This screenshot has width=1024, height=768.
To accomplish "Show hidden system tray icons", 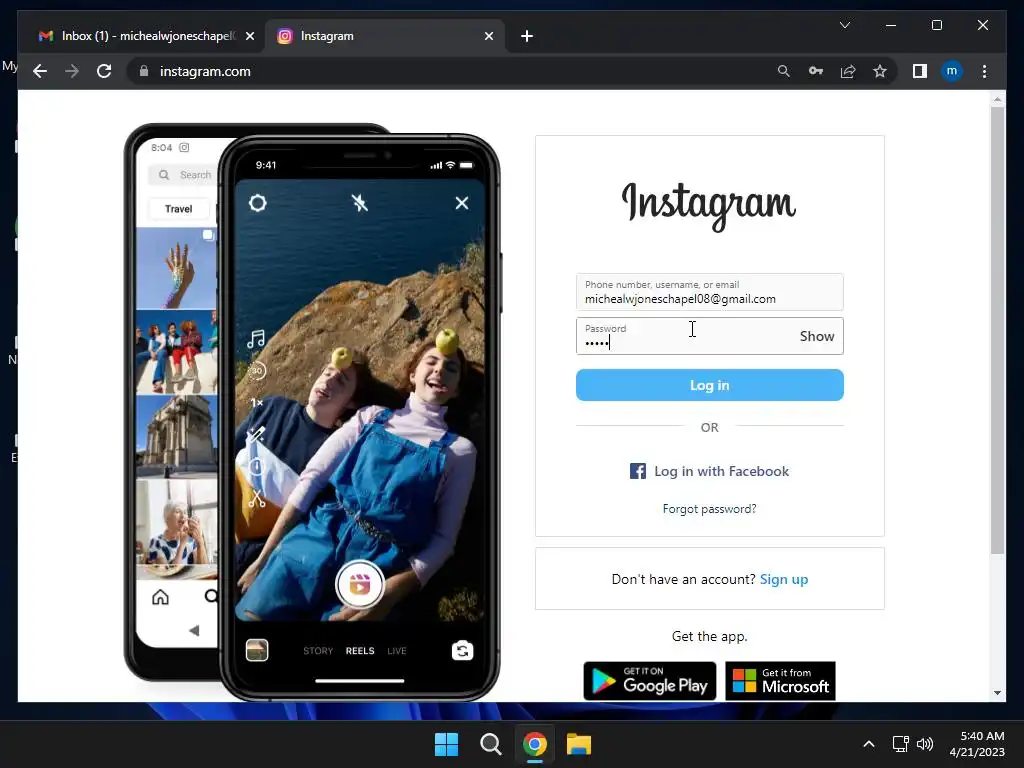I will [869, 744].
